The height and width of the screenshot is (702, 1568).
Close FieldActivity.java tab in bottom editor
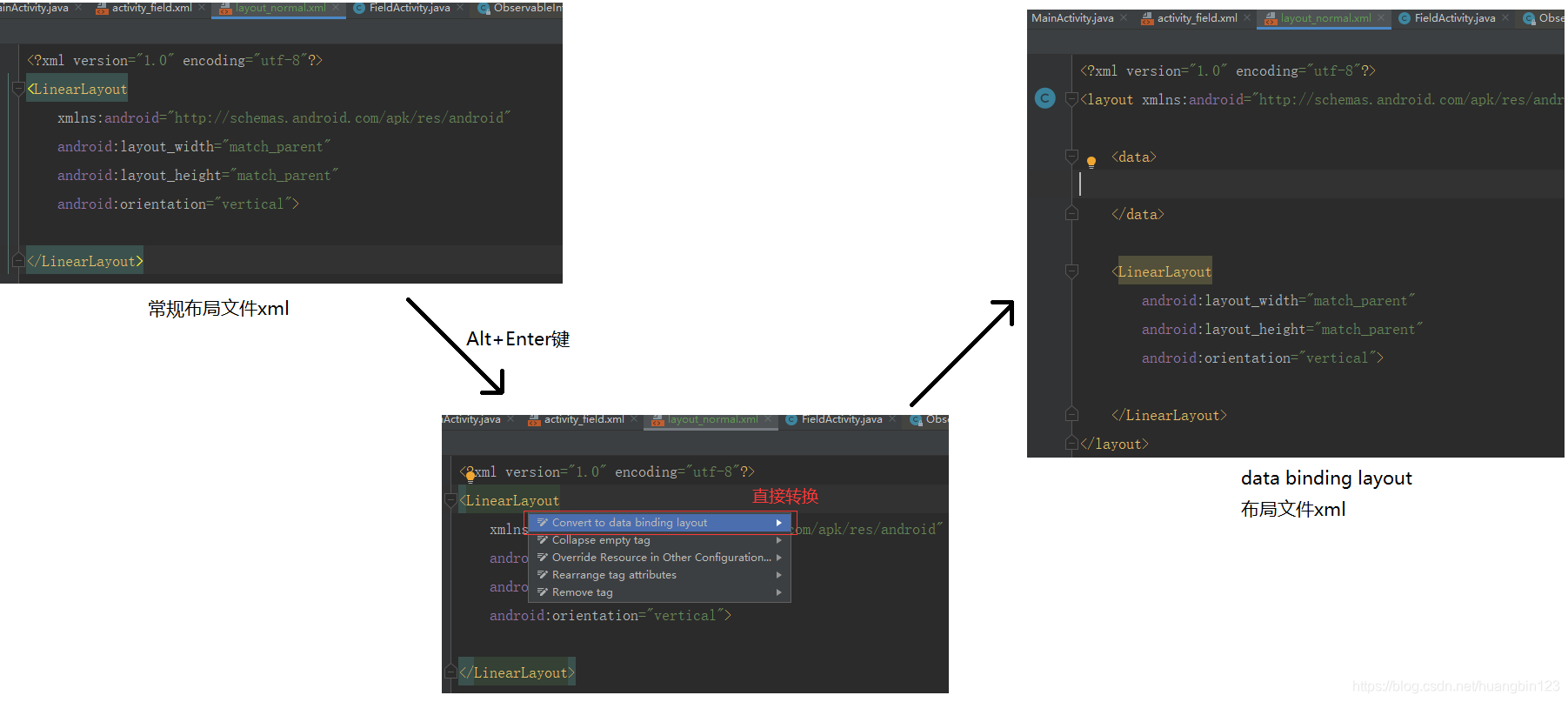coord(893,419)
